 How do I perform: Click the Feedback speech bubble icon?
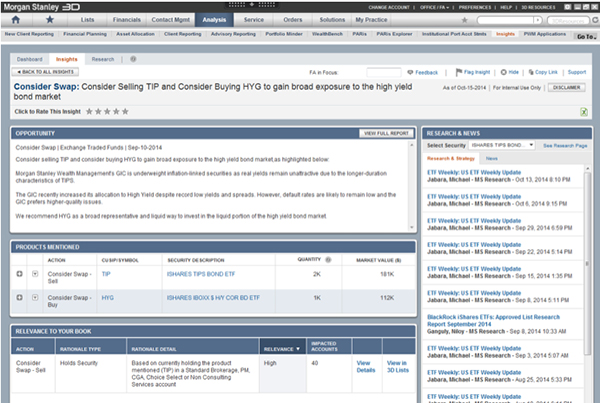pyautogui.click(x=410, y=73)
